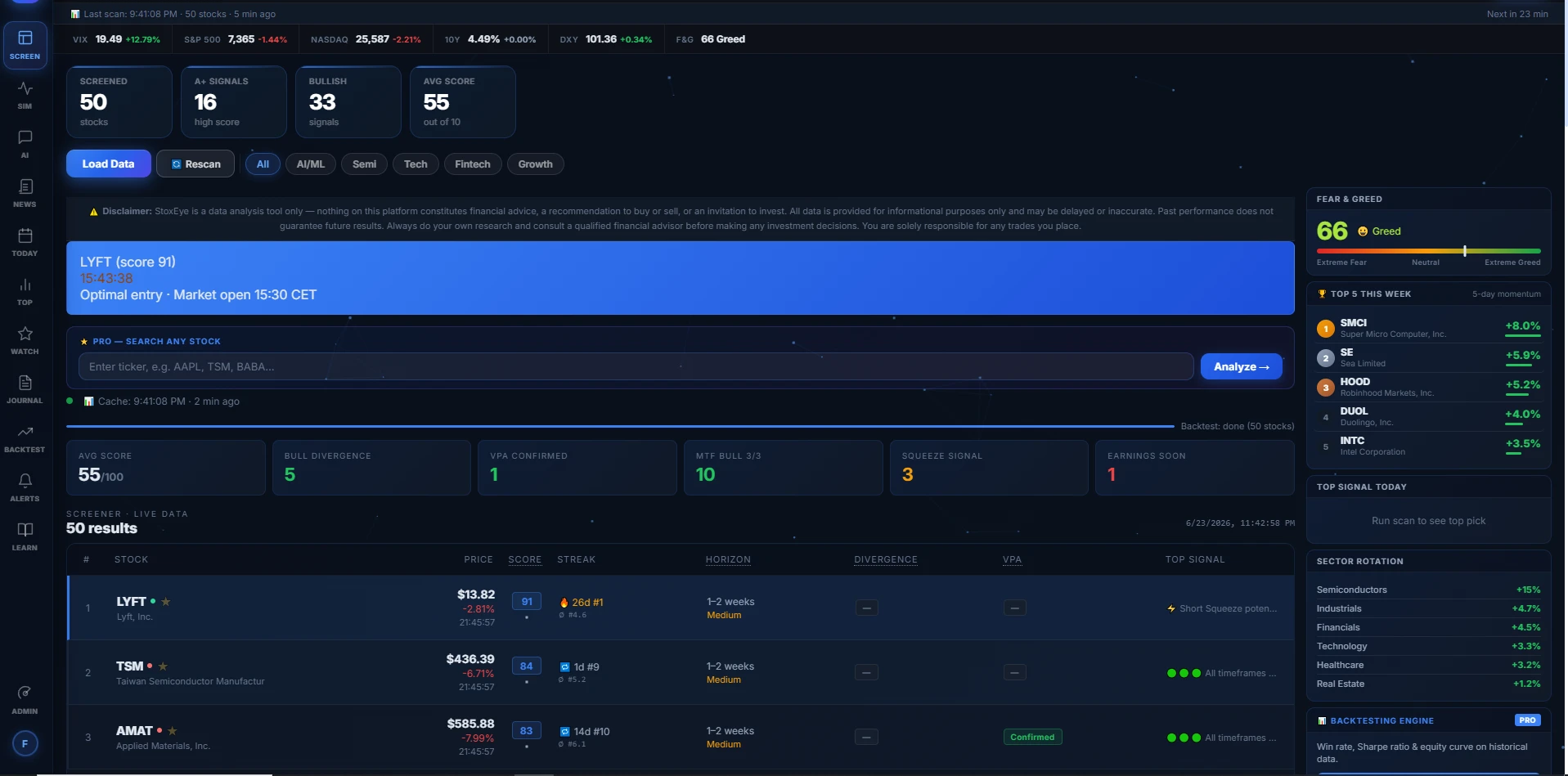Viewport: 1568px width, 776px height.
Task: Open the MTF Bull 3/3 stat card
Action: (x=783, y=468)
